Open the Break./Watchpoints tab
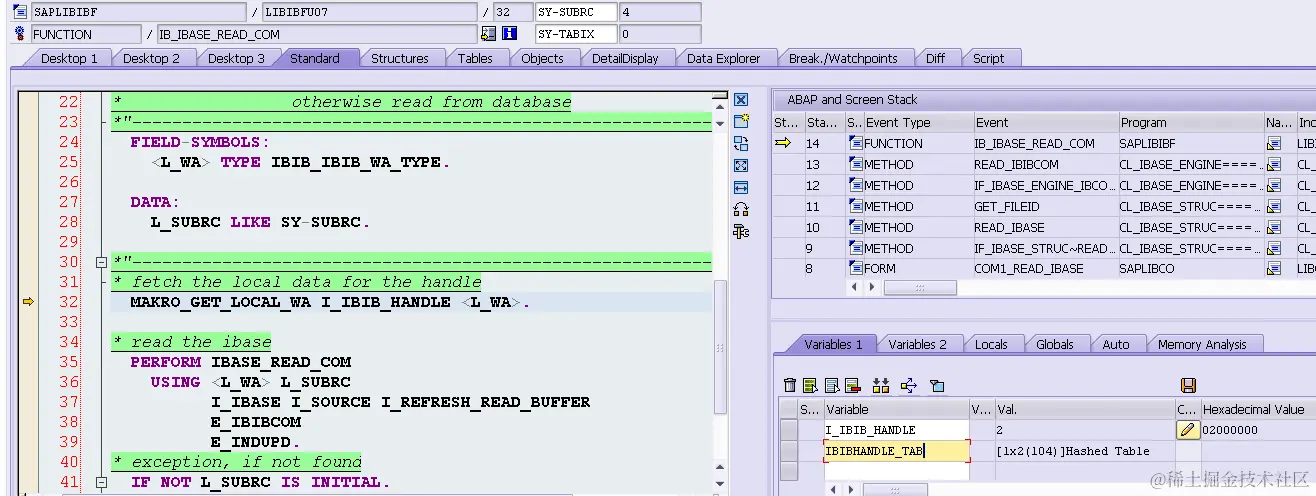 tap(843, 58)
